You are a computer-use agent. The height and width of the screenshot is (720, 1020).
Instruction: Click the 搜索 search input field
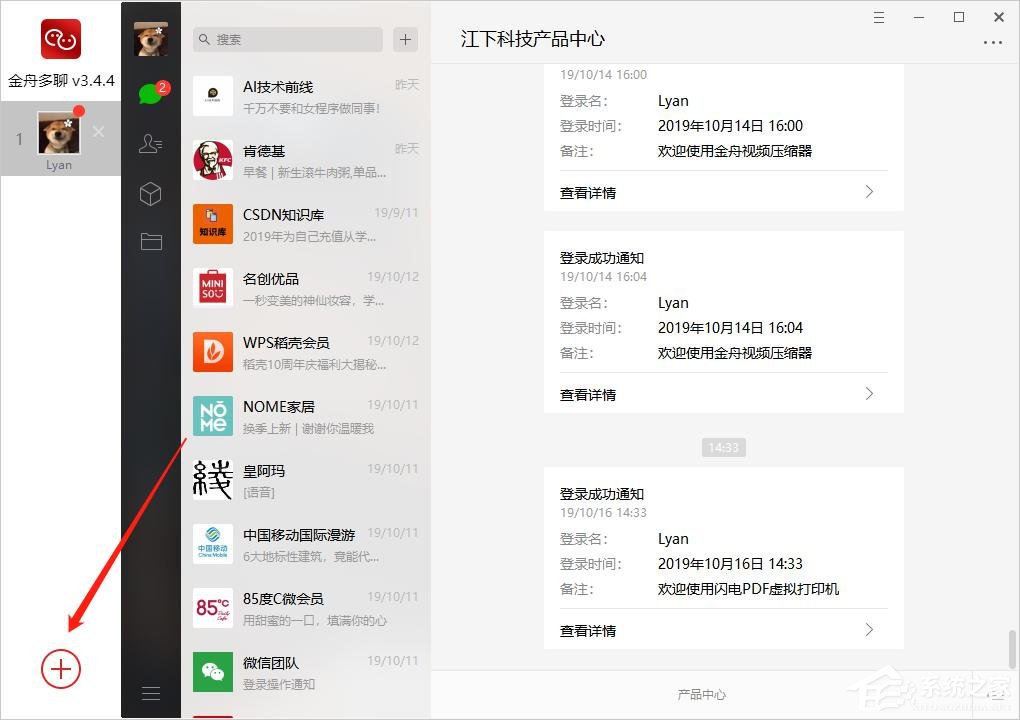click(x=287, y=39)
